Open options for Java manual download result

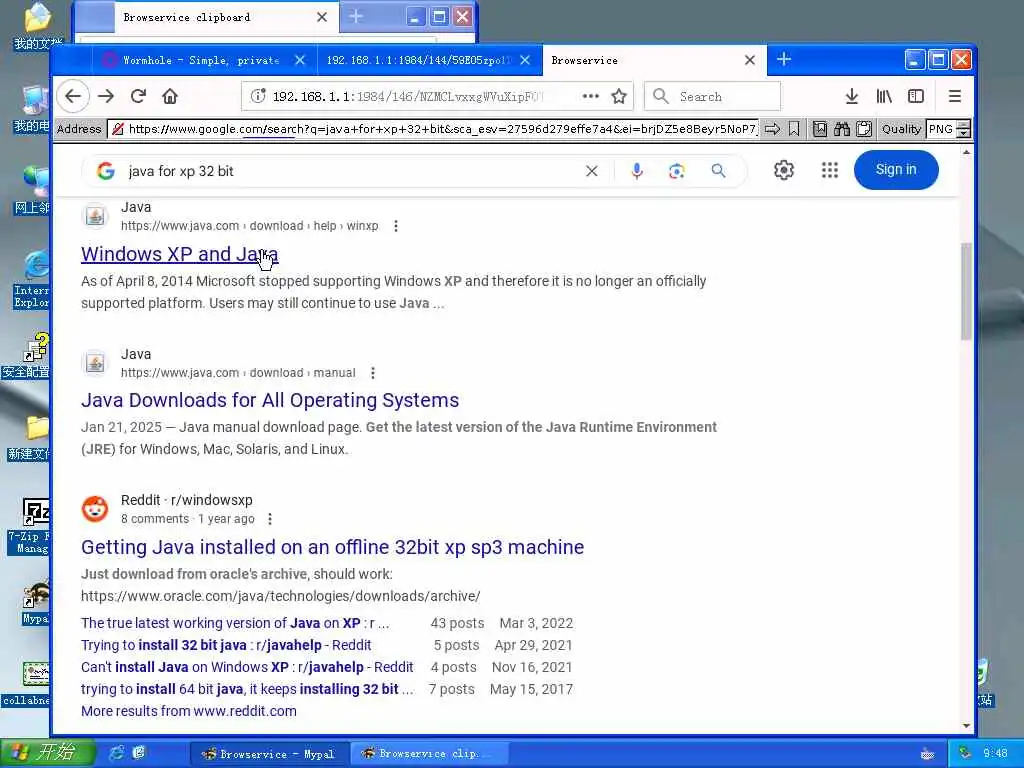pos(373,373)
